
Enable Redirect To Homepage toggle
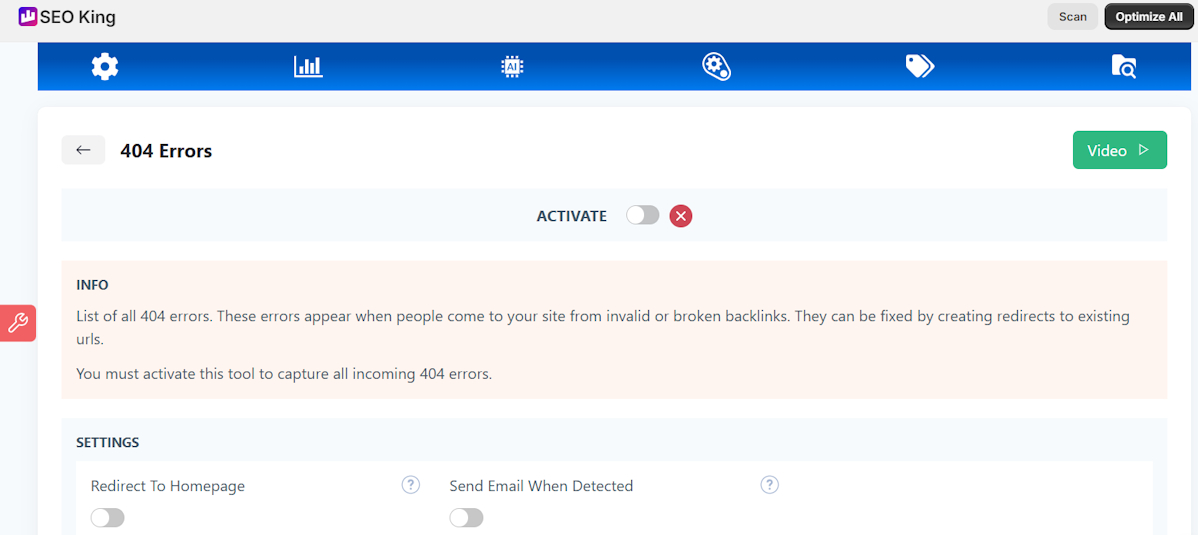(107, 518)
